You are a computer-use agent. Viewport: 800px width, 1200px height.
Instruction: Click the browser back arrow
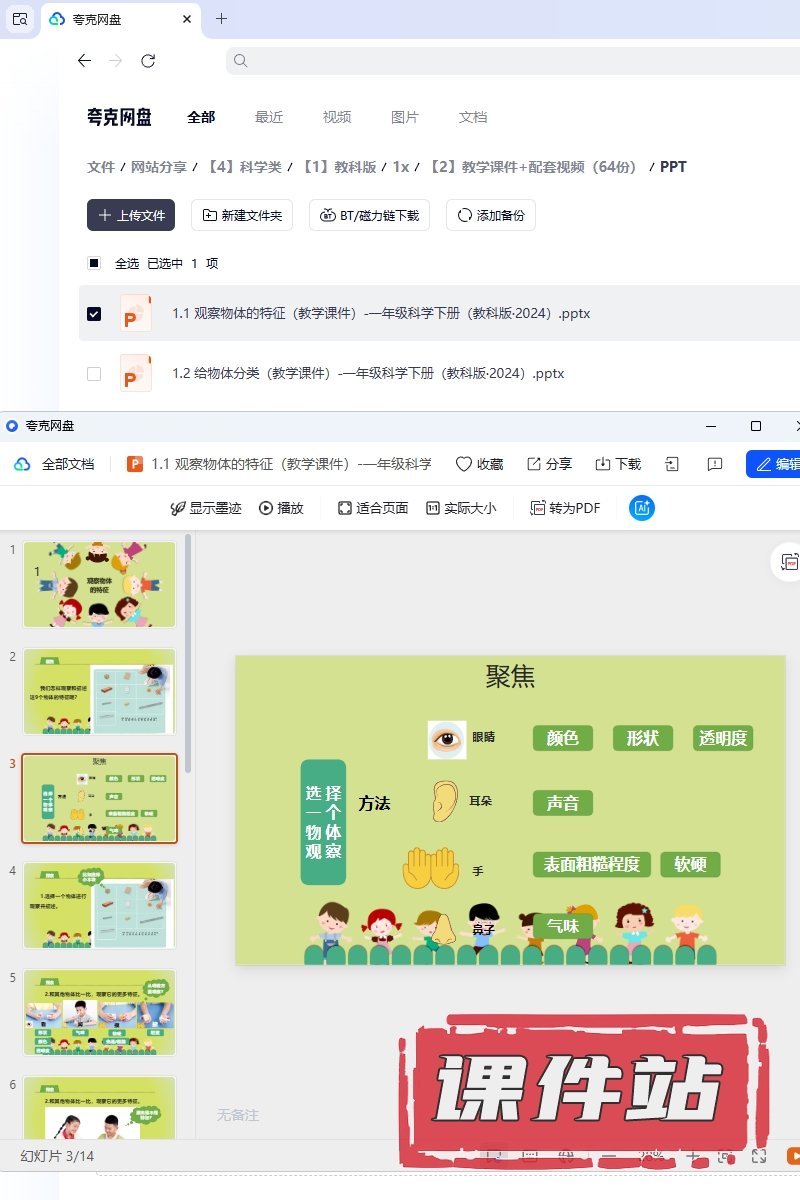pyautogui.click(x=84, y=61)
